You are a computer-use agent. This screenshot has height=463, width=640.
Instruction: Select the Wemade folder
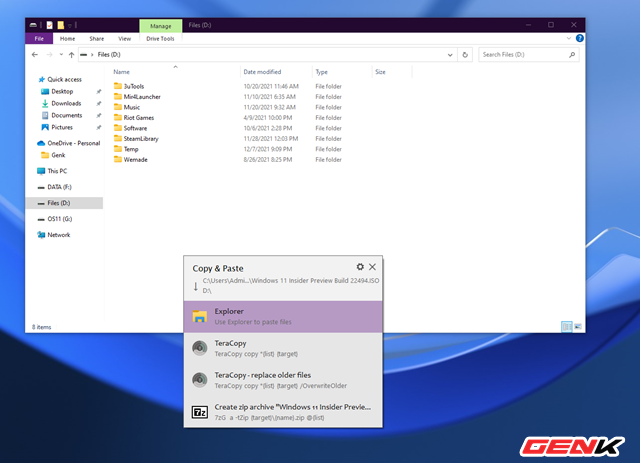[131, 160]
